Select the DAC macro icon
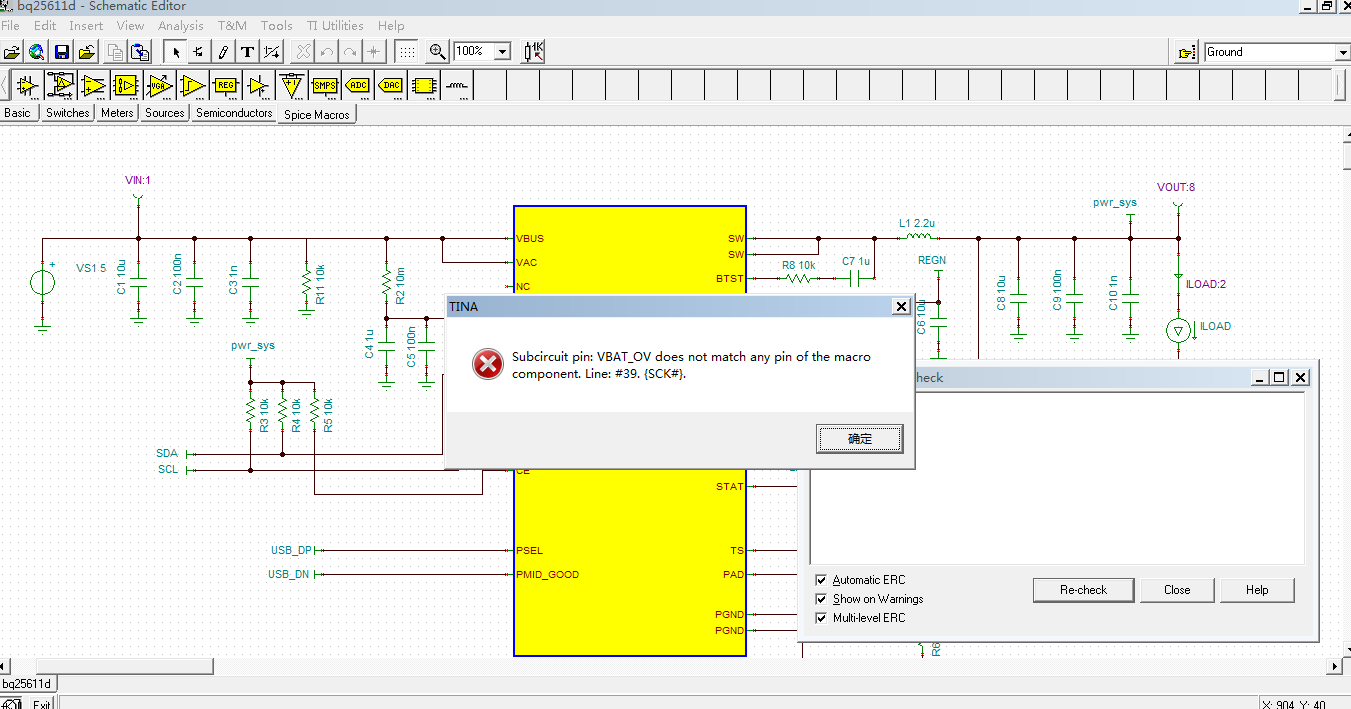Viewport: 1351px width, 709px height. (391, 86)
